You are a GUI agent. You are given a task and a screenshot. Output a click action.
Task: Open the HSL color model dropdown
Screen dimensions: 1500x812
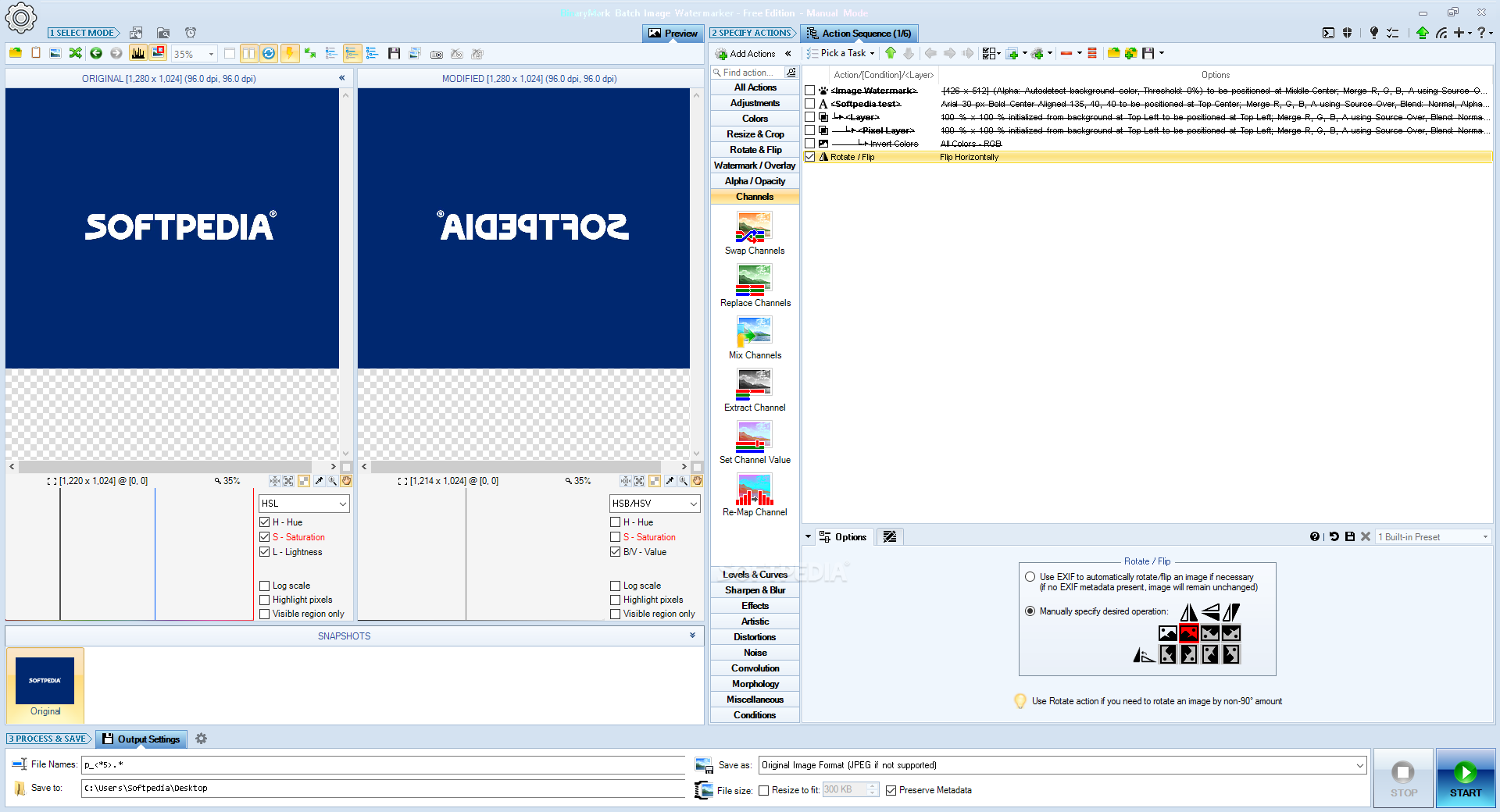point(304,504)
